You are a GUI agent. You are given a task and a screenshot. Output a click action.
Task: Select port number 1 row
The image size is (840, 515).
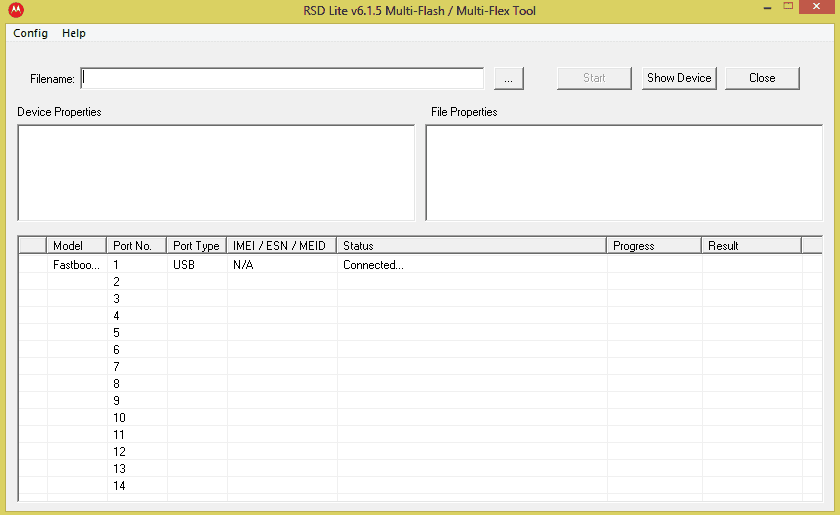[x=421, y=265]
